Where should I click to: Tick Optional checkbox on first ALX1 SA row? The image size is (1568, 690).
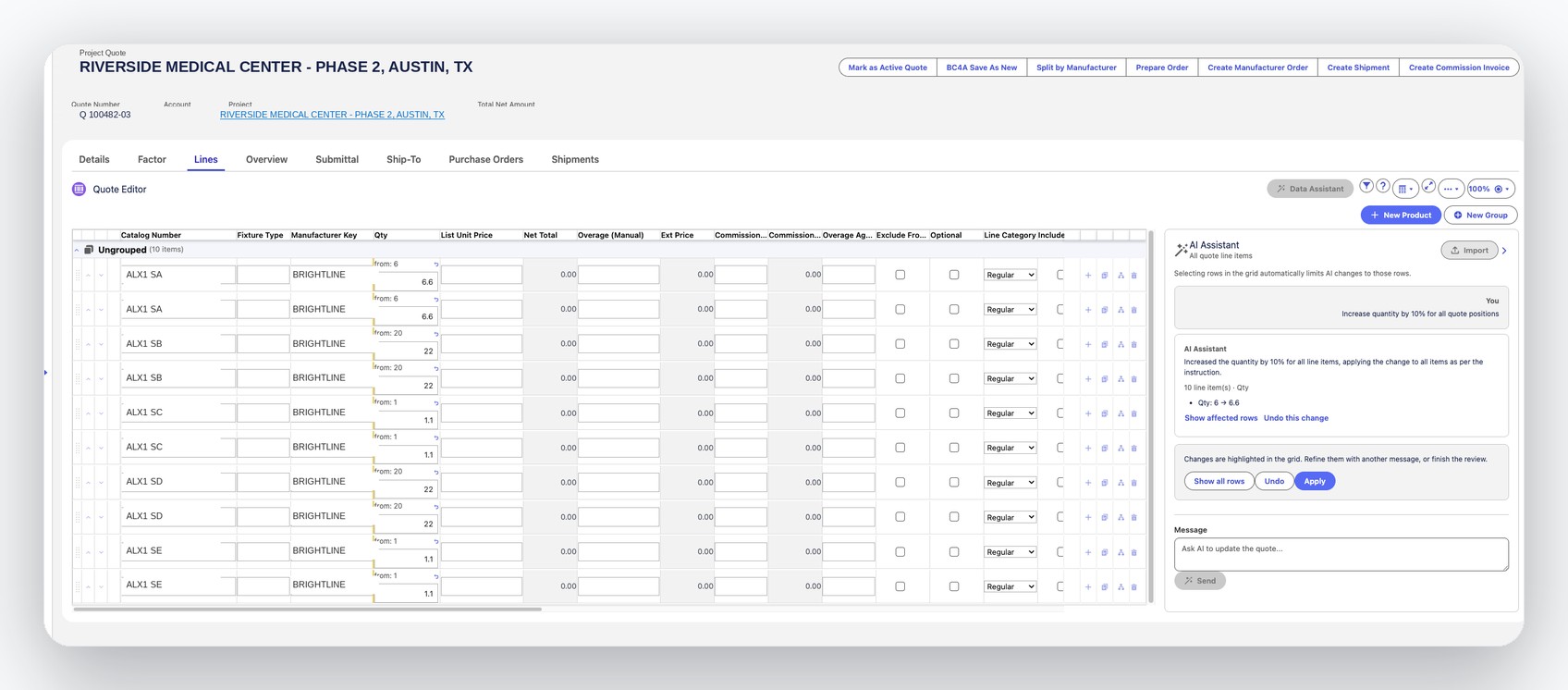point(954,275)
